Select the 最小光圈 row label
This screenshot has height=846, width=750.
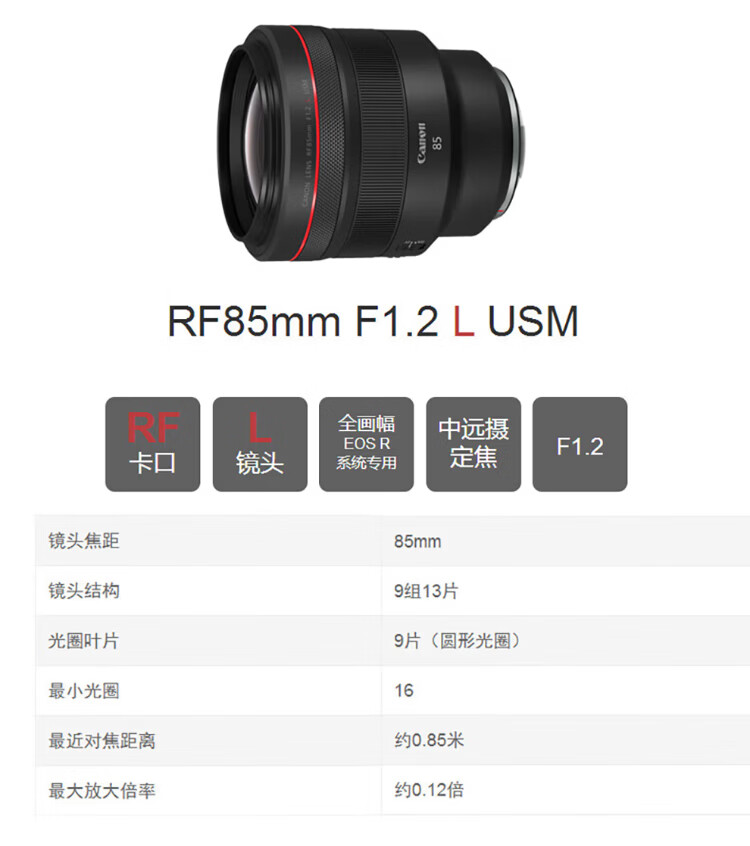tap(84, 691)
